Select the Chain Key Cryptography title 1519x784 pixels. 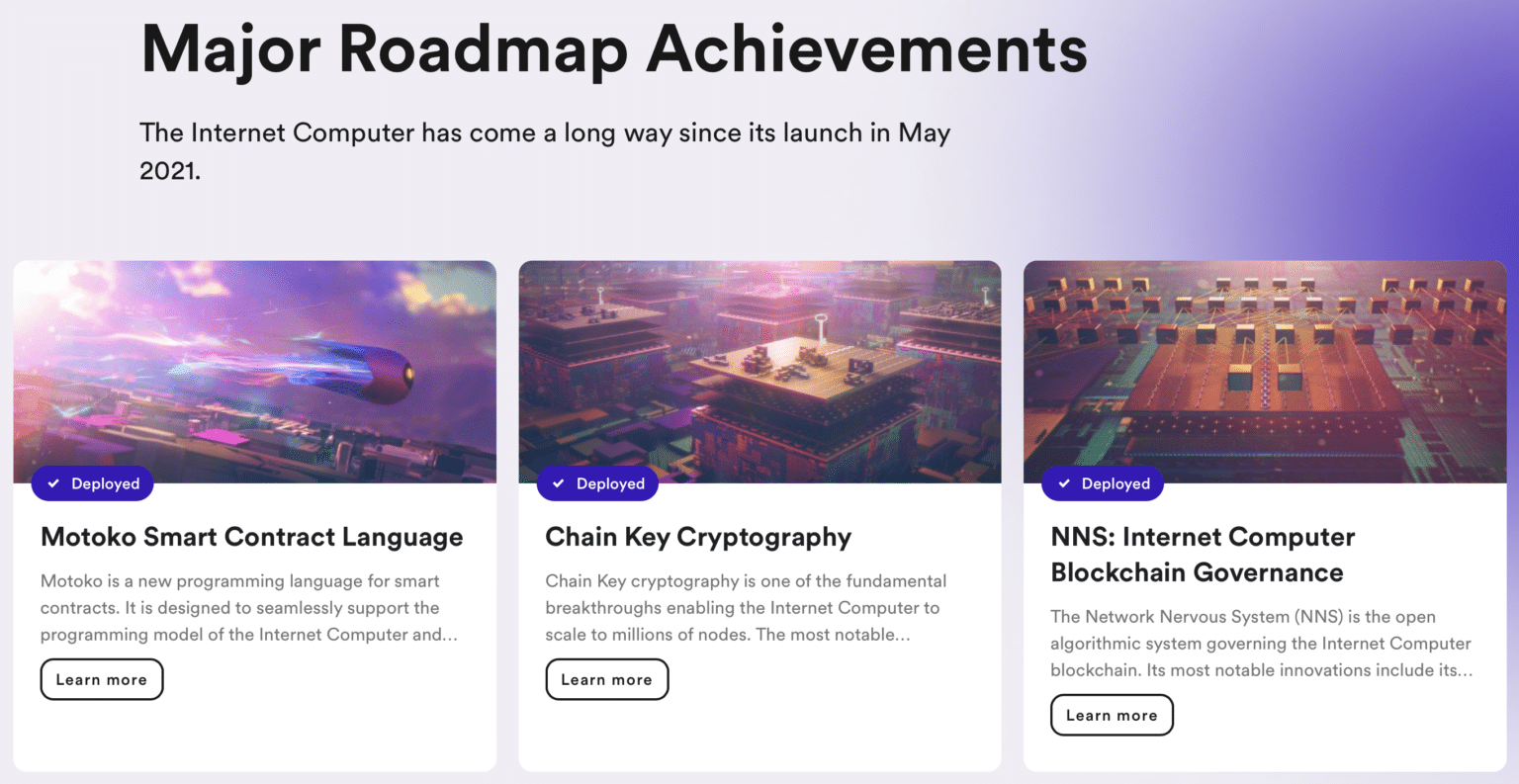click(698, 537)
